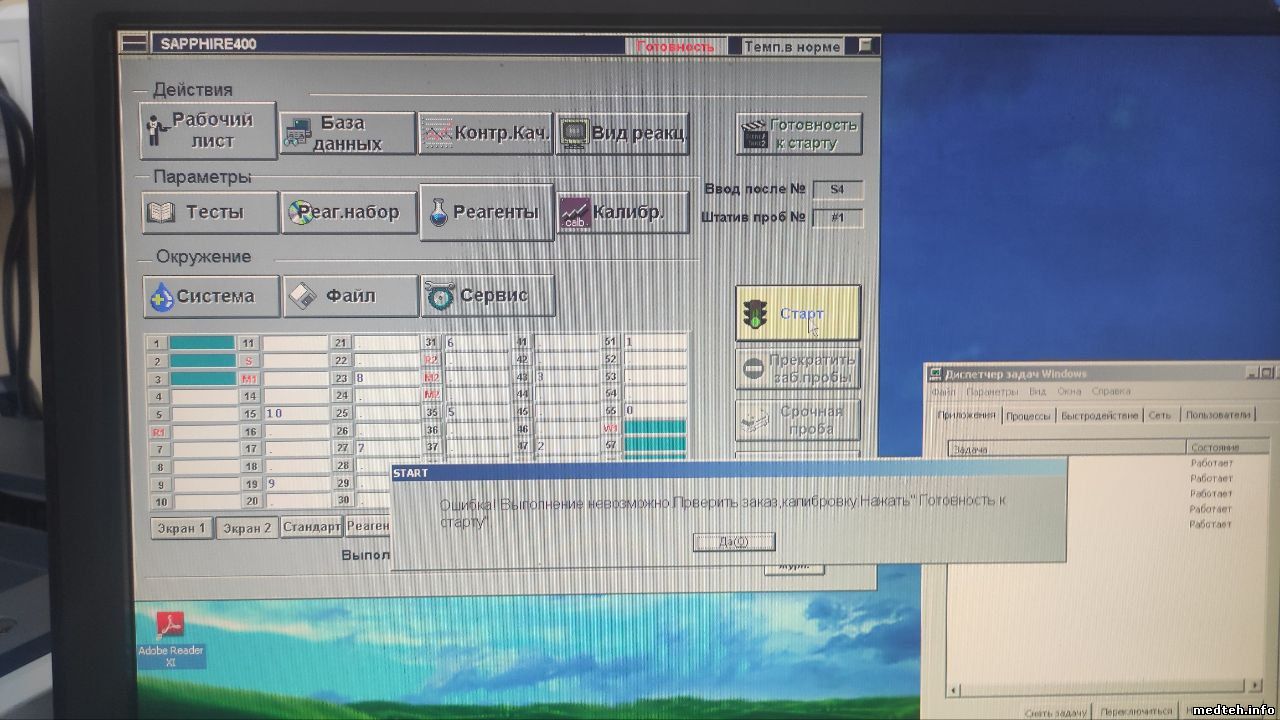Open Контр.Кач. quality control

click(x=485, y=133)
